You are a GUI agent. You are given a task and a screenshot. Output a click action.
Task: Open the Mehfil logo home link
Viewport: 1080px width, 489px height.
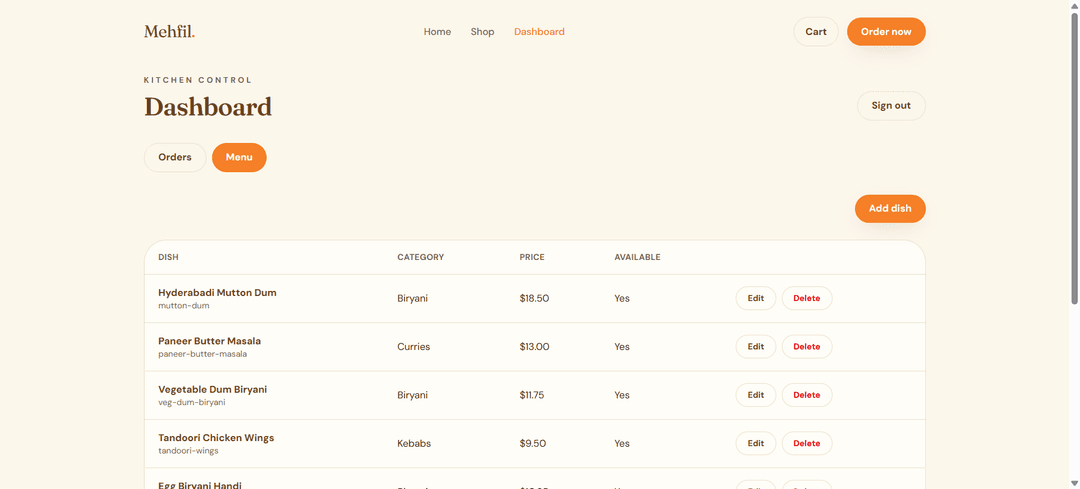169,32
